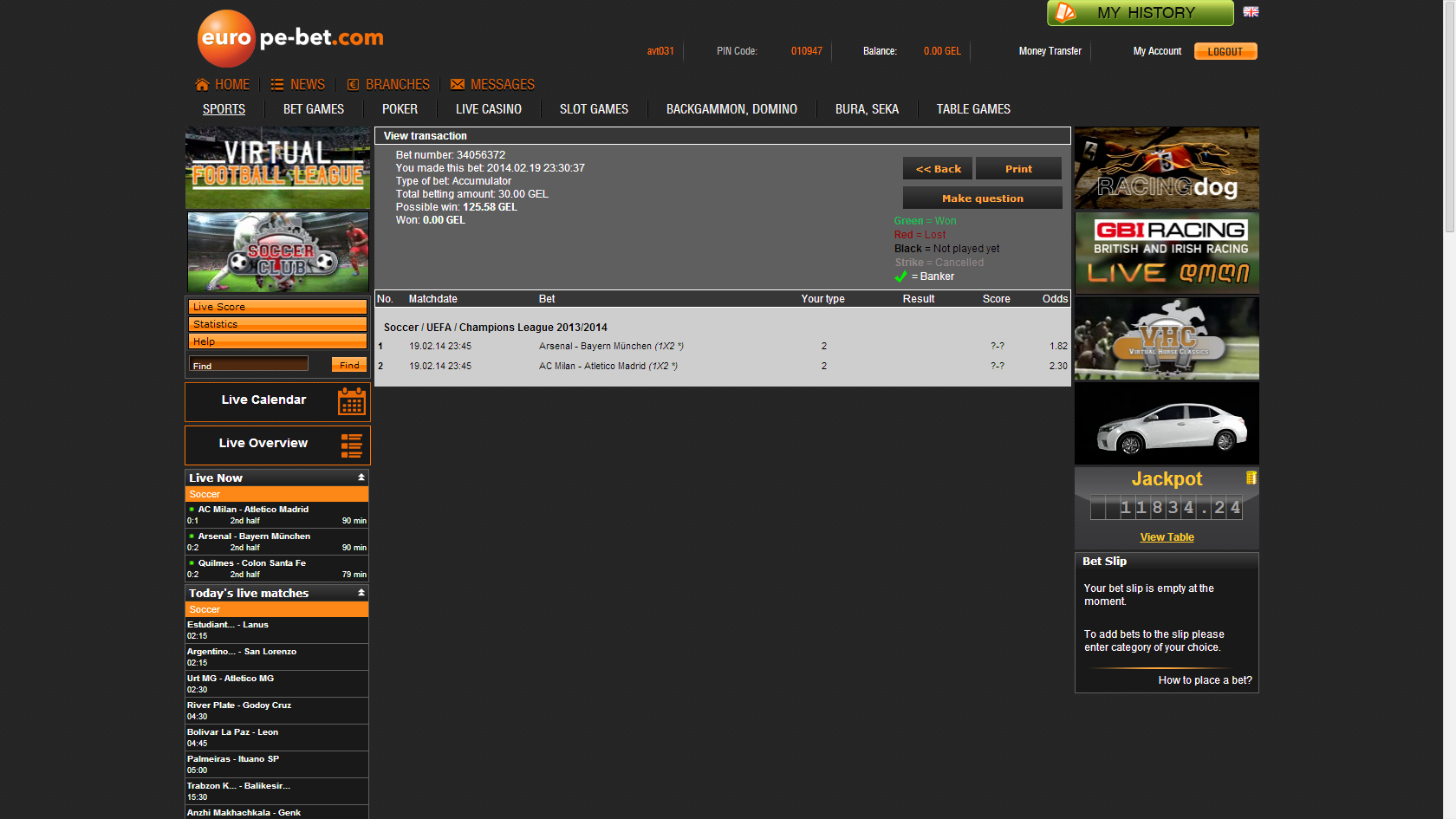The width and height of the screenshot is (1456, 819).
Task: Open BACKGAMMON, DOMINO section
Action: (x=731, y=109)
